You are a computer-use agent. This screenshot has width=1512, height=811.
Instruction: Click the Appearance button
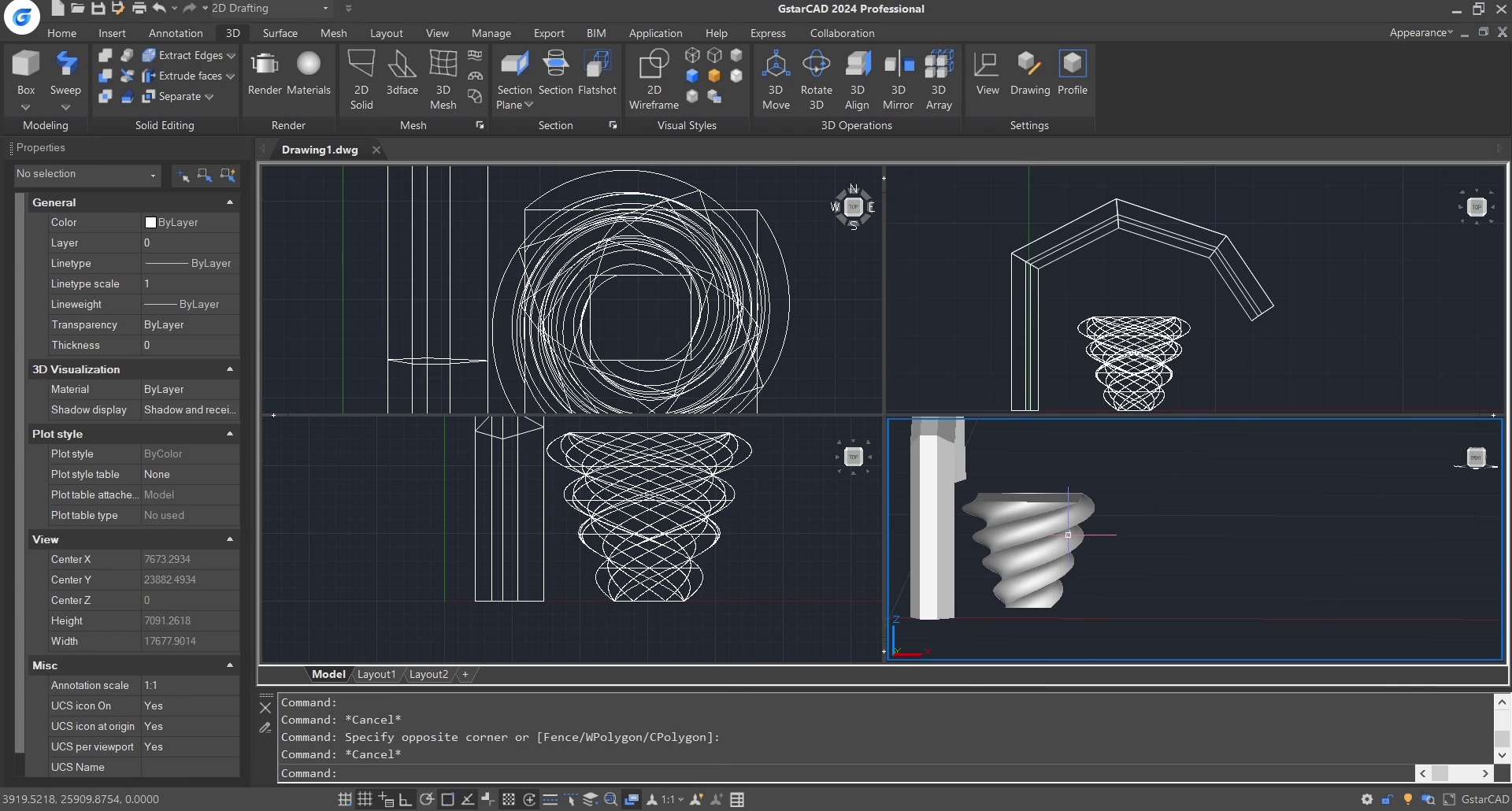(x=1420, y=32)
